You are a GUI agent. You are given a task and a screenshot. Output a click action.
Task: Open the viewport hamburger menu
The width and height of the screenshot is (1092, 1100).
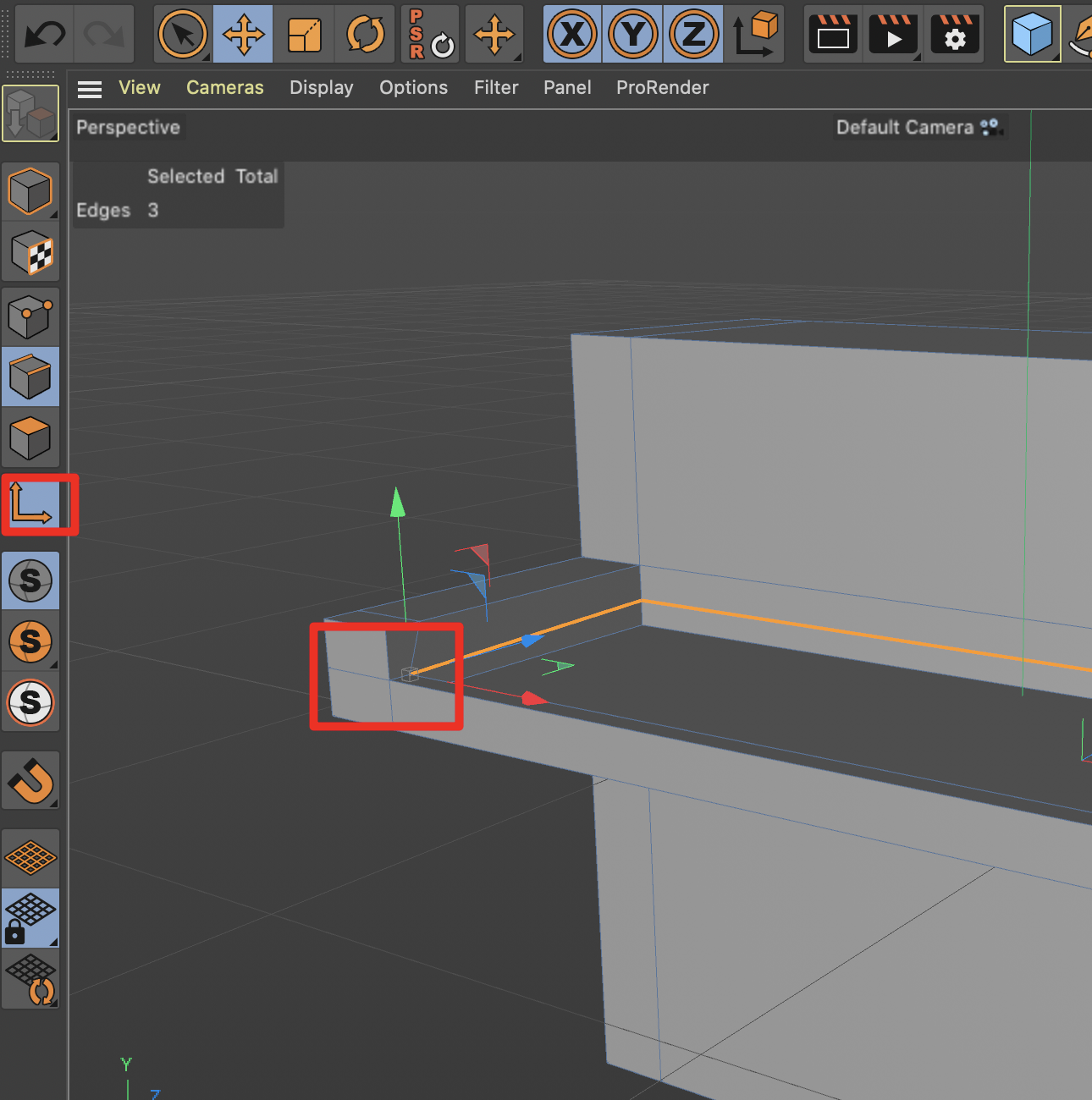pyautogui.click(x=90, y=89)
